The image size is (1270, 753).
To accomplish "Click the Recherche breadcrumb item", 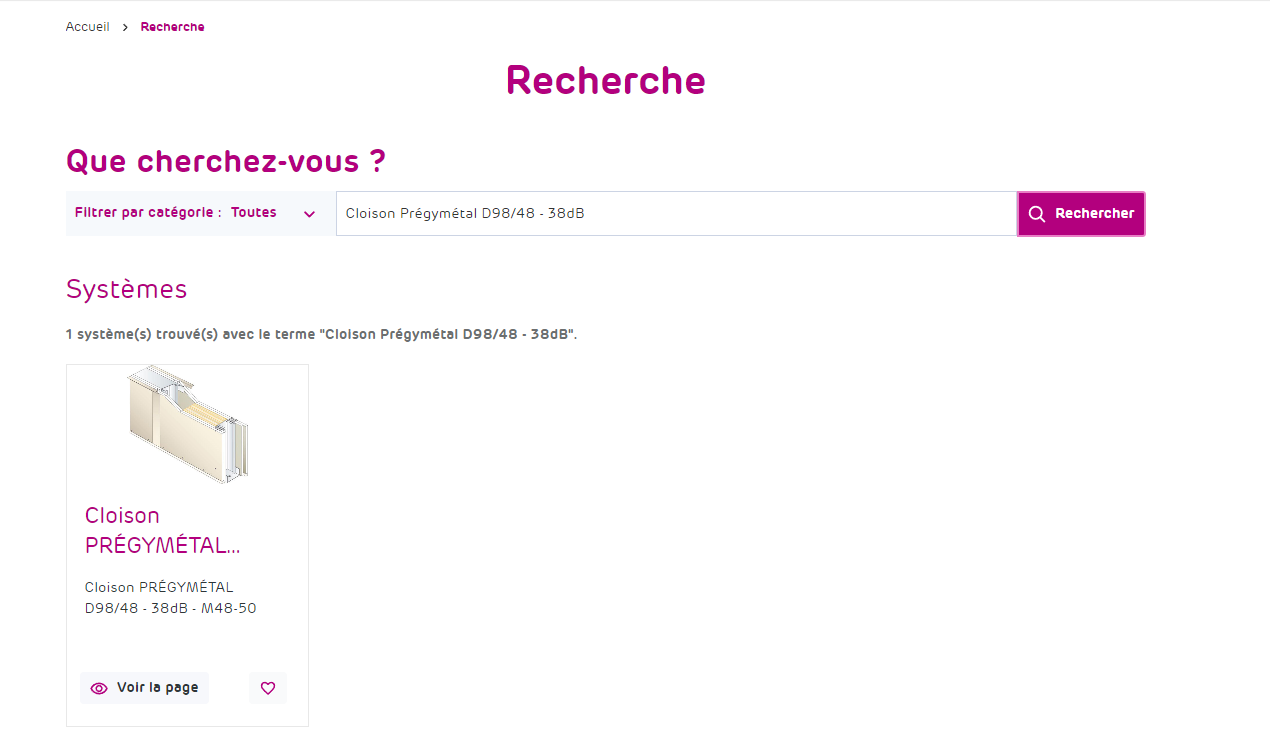I will [172, 27].
